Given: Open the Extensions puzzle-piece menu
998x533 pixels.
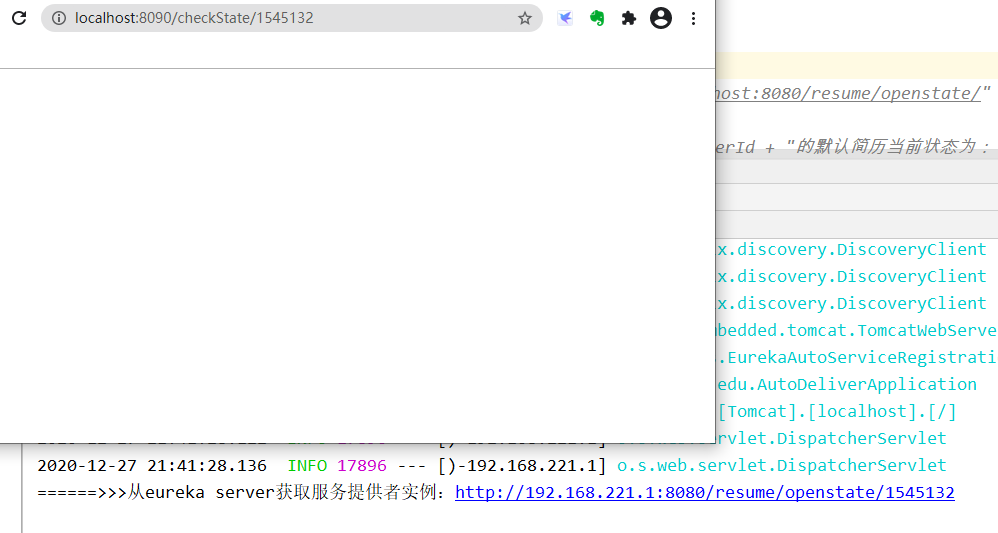Looking at the screenshot, I should (x=629, y=18).
